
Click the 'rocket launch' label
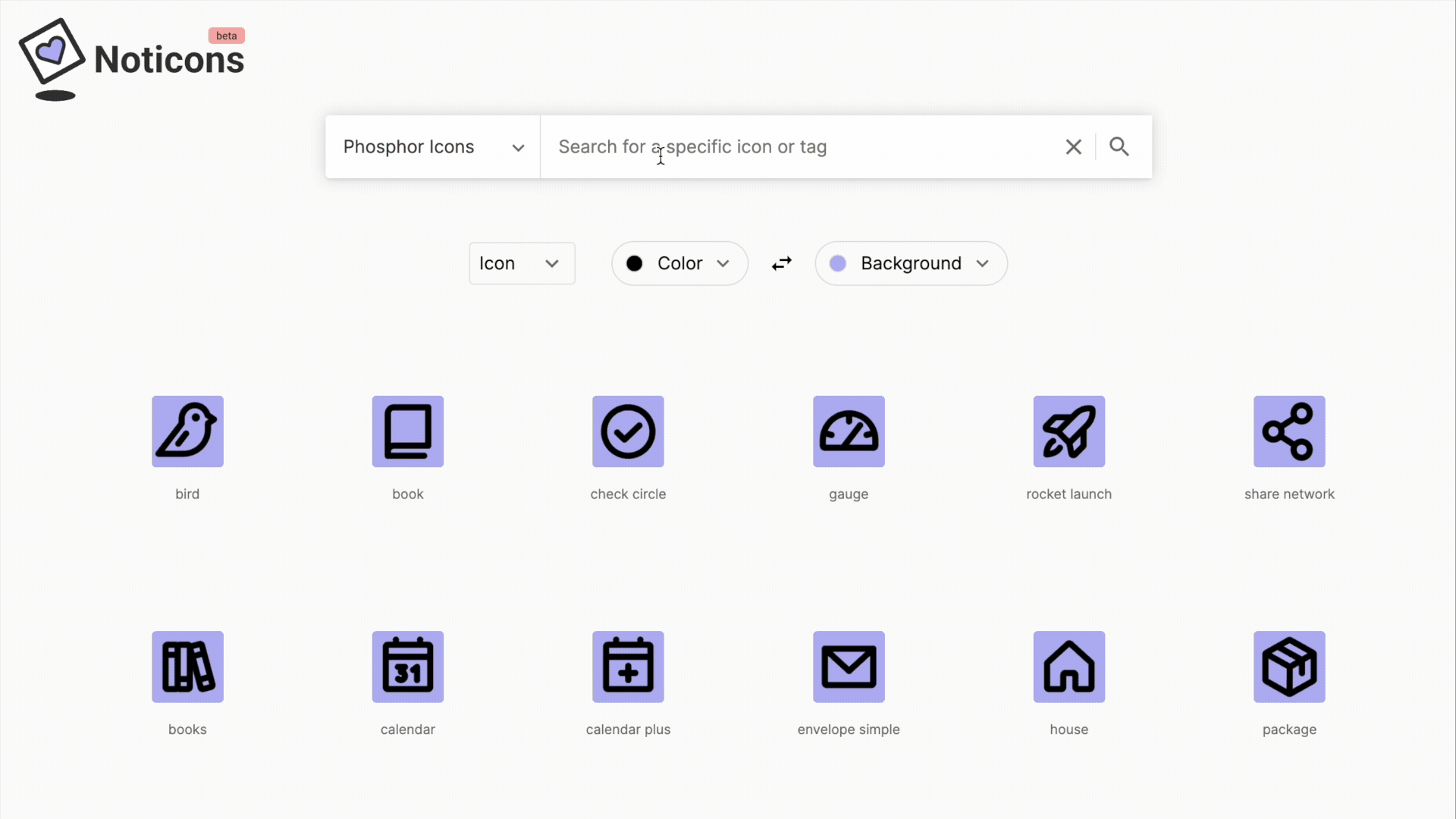pyautogui.click(x=1069, y=494)
